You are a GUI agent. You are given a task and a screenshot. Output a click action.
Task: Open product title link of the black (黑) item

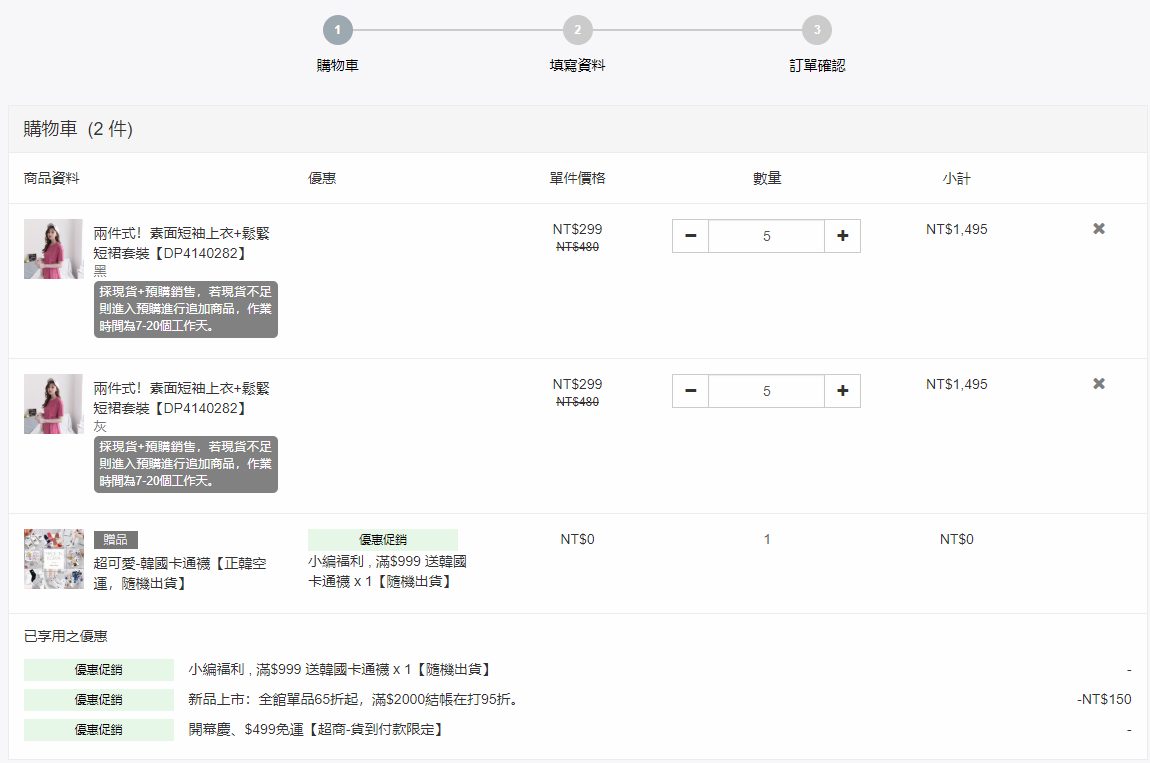181,243
